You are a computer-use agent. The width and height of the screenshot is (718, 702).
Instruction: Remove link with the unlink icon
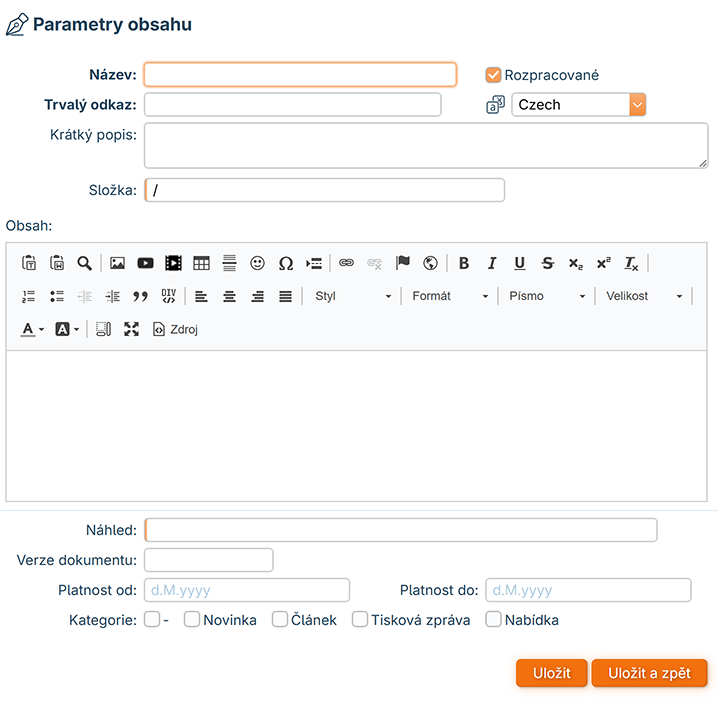(374, 263)
